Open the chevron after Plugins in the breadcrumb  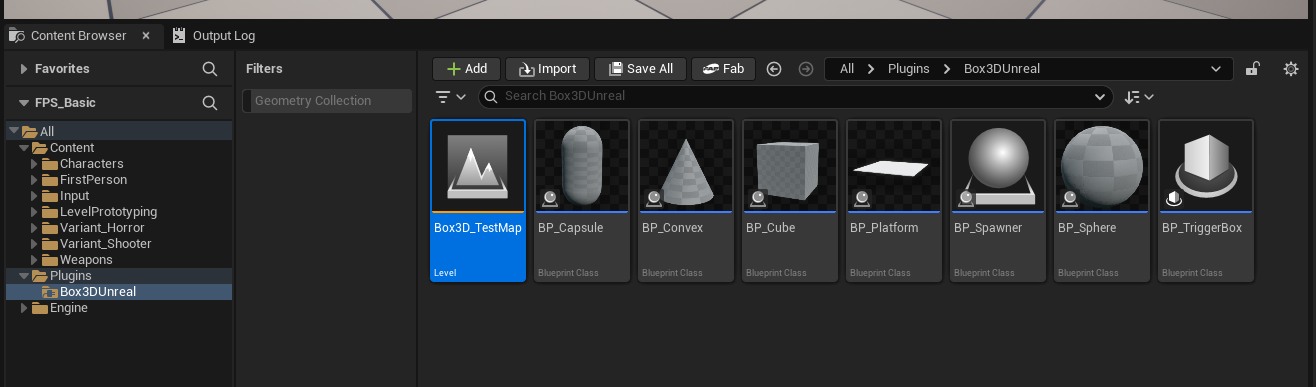point(946,69)
